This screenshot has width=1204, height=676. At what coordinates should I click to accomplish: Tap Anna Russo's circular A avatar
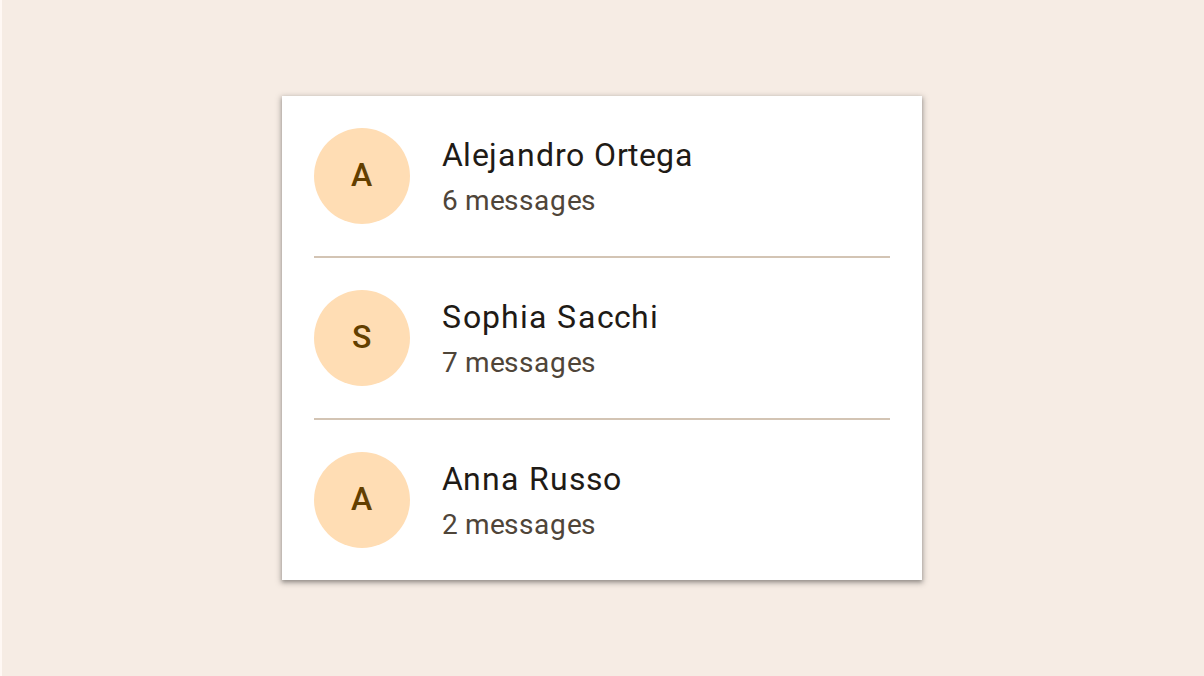pyautogui.click(x=362, y=500)
